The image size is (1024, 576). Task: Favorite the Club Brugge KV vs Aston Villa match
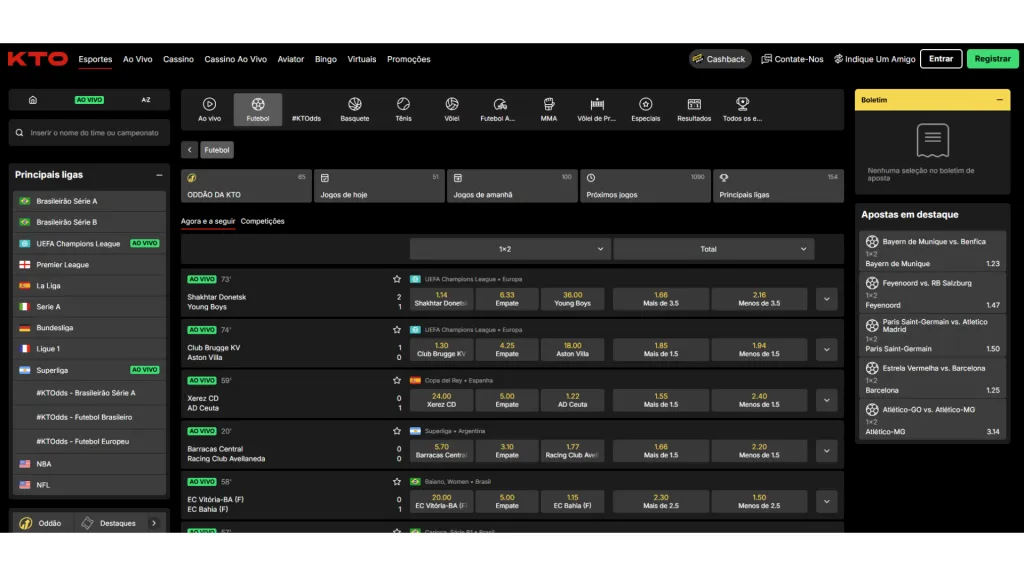(396, 330)
